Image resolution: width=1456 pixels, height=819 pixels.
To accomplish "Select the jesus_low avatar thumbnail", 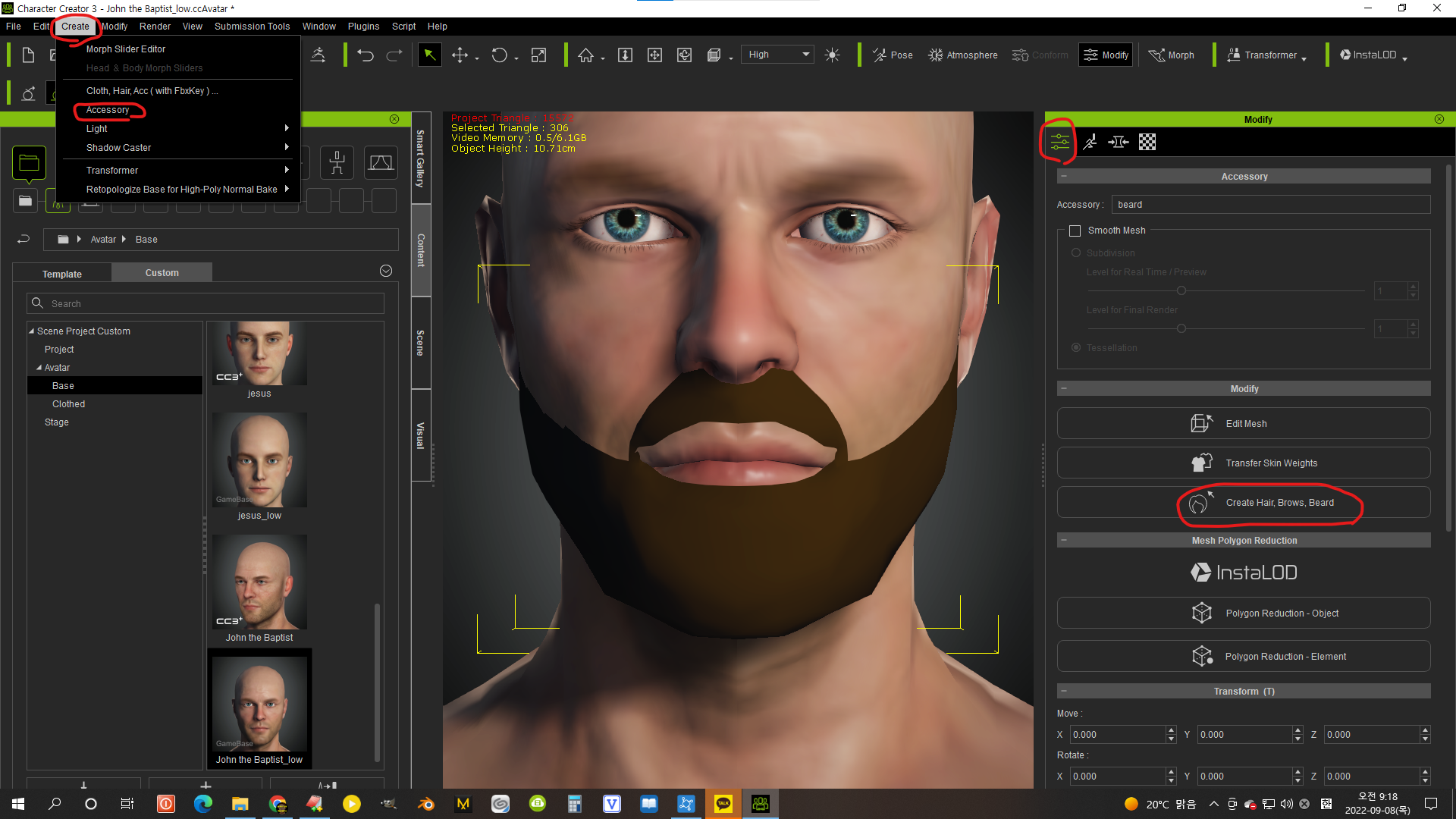I will pos(259,461).
